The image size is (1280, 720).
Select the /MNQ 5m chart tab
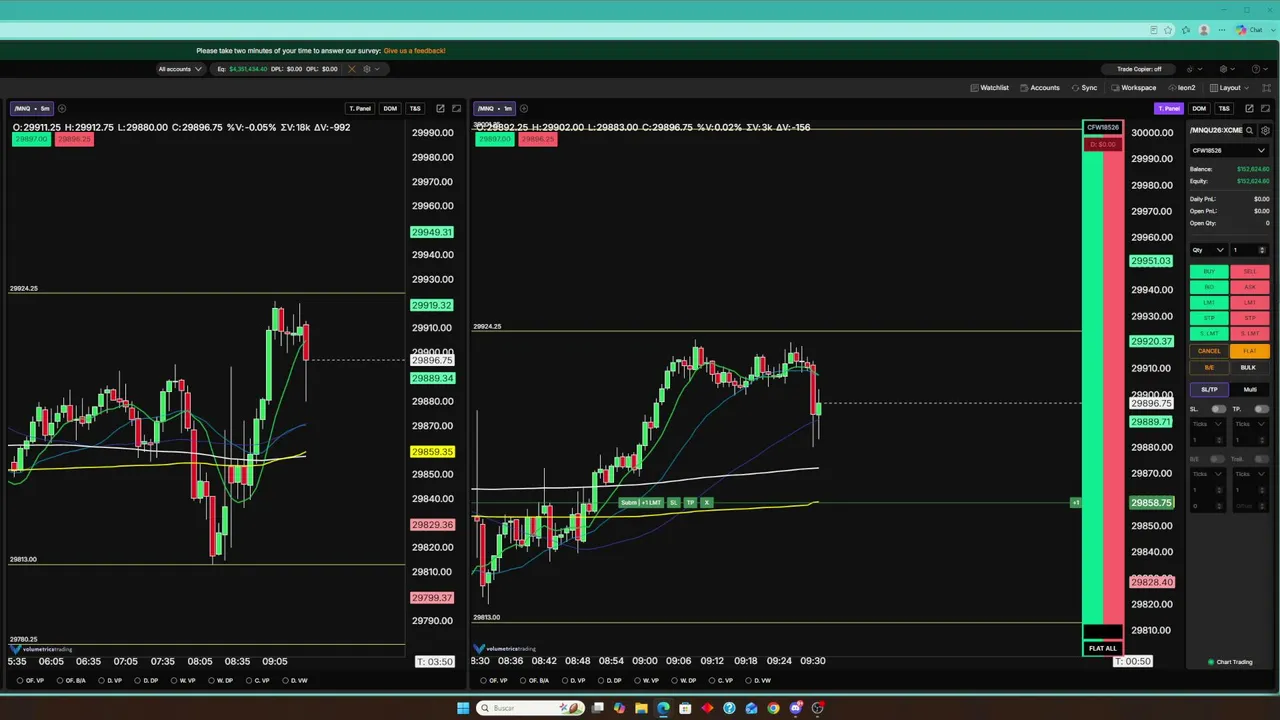(x=31, y=108)
